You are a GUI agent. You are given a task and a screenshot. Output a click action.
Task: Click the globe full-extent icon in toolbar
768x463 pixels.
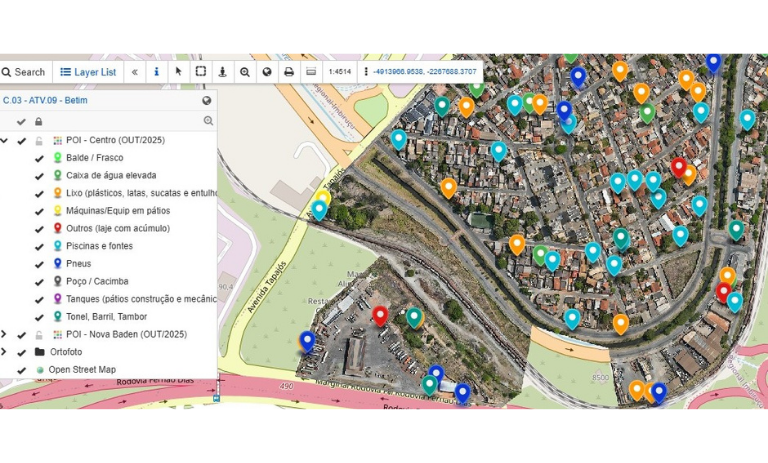[x=267, y=72]
